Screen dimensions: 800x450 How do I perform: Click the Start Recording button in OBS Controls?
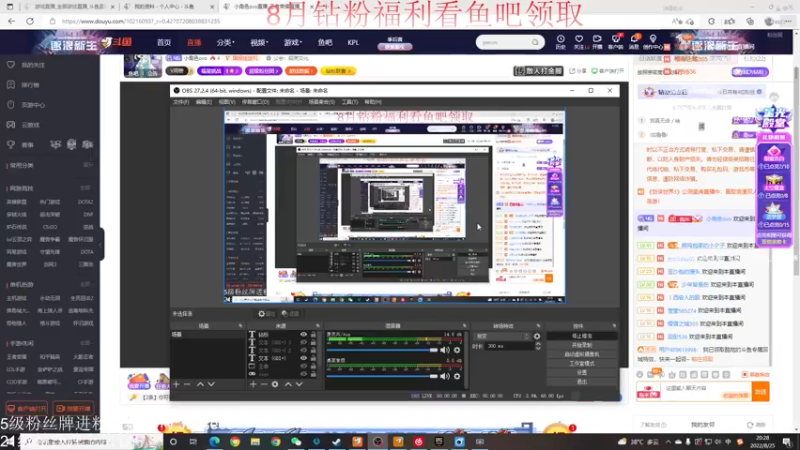[x=582, y=345]
